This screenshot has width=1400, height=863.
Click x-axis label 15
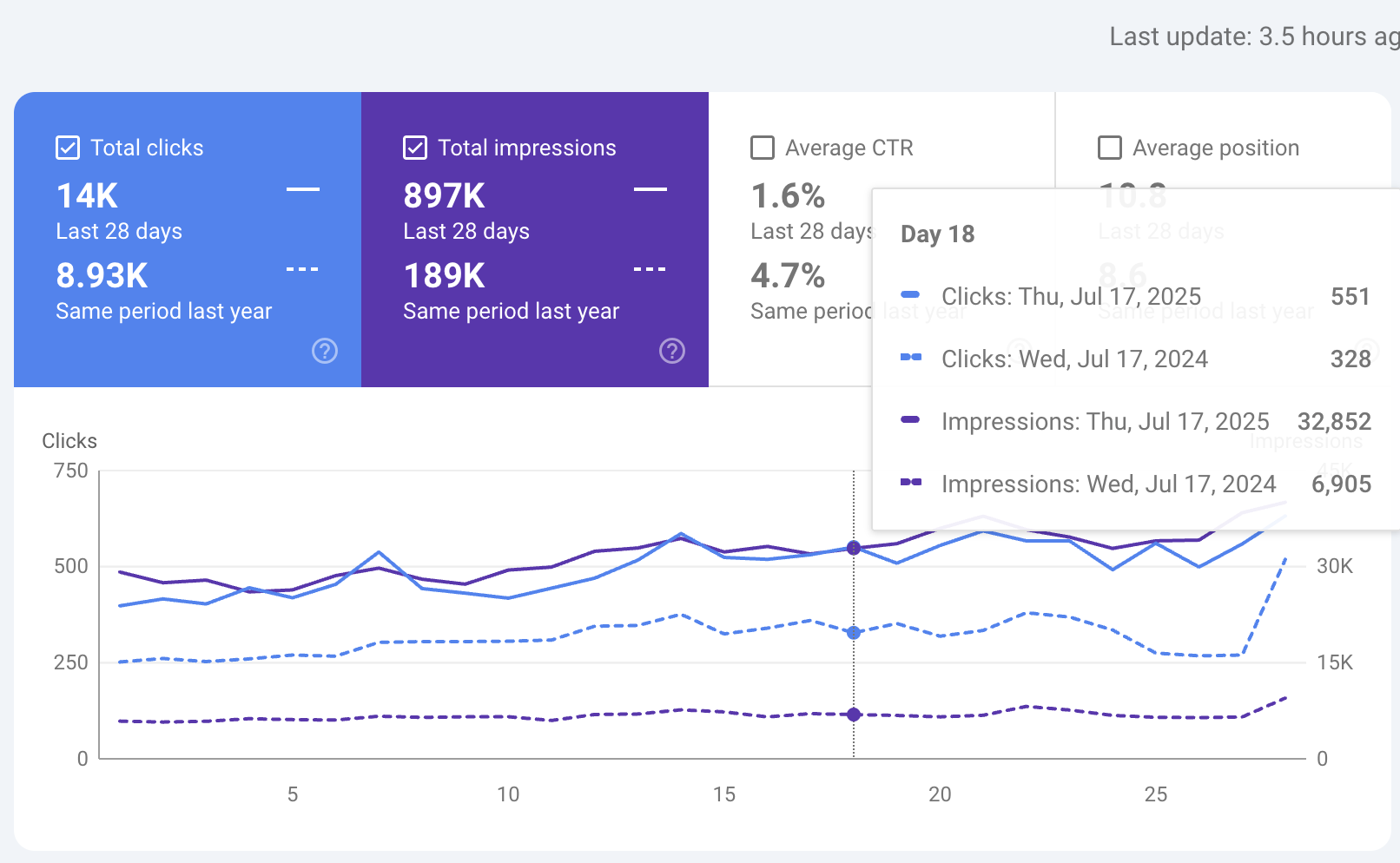pyautogui.click(x=724, y=794)
